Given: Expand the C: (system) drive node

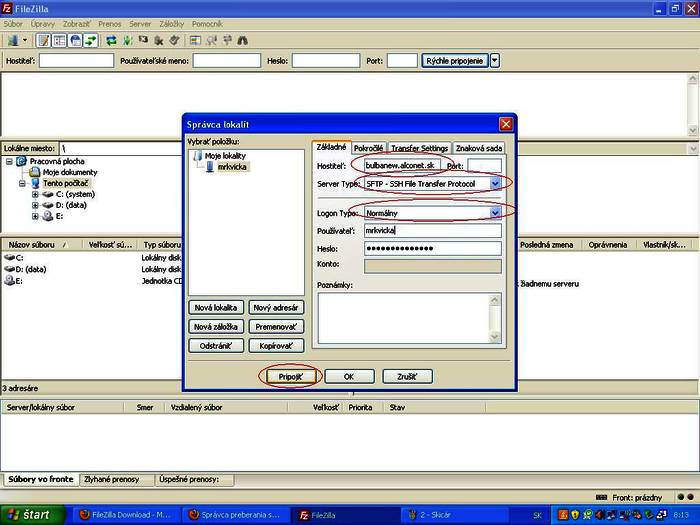Looking at the screenshot, I should (35, 194).
